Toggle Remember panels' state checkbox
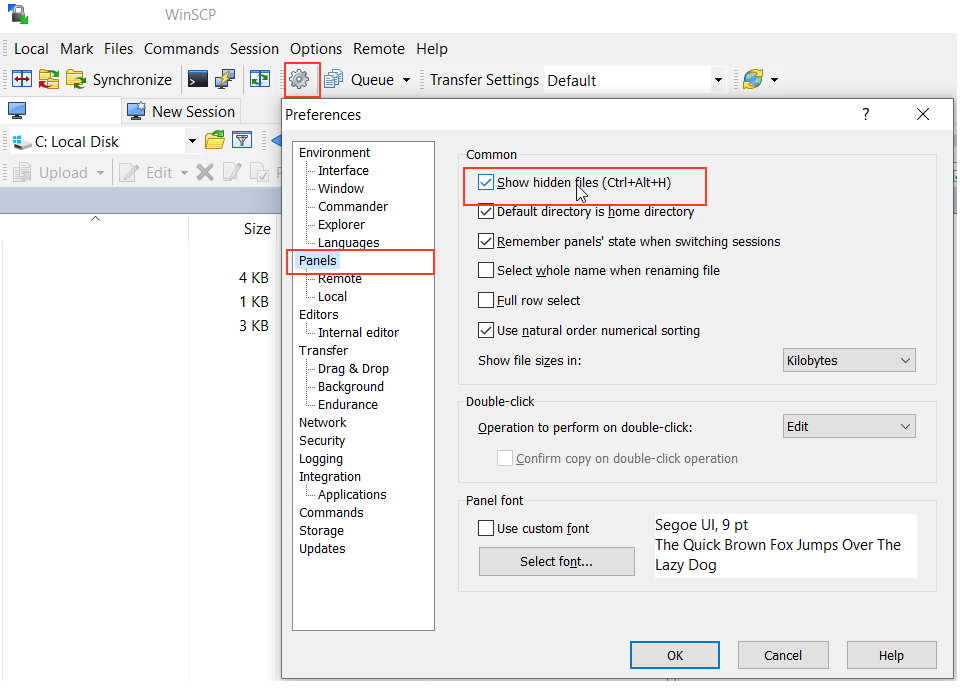The width and height of the screenshot is (960, 700). (486, 241)
